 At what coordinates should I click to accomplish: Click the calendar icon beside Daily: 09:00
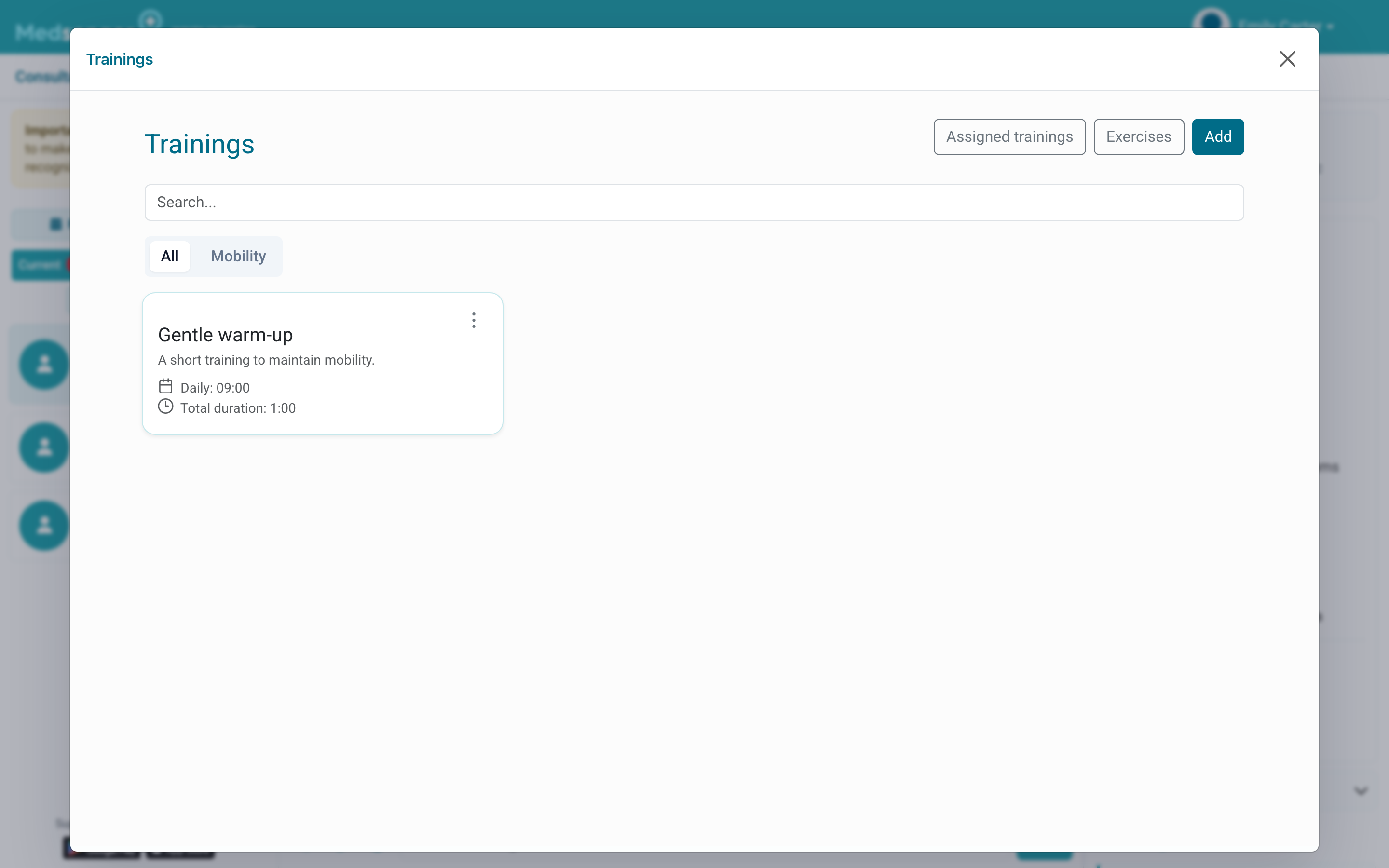tap(165, 386)
